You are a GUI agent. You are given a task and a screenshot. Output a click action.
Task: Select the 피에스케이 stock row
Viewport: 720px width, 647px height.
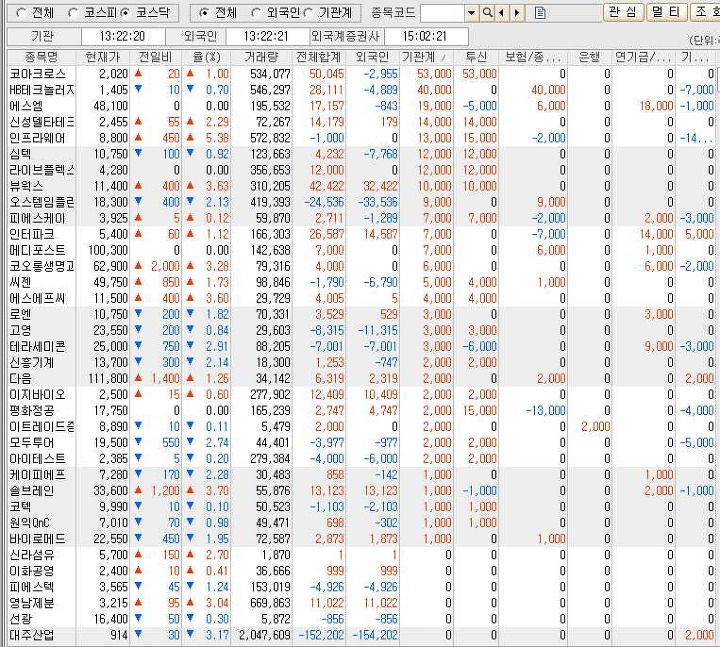click(363, 218)
